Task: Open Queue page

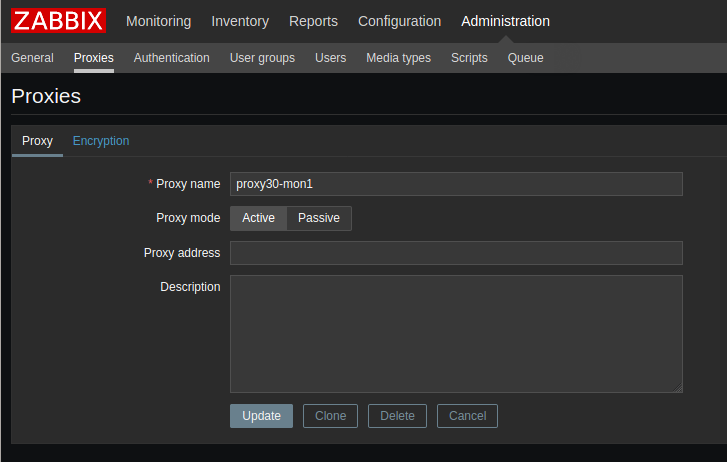Action: pyautogui.click(x=525, y=58)
